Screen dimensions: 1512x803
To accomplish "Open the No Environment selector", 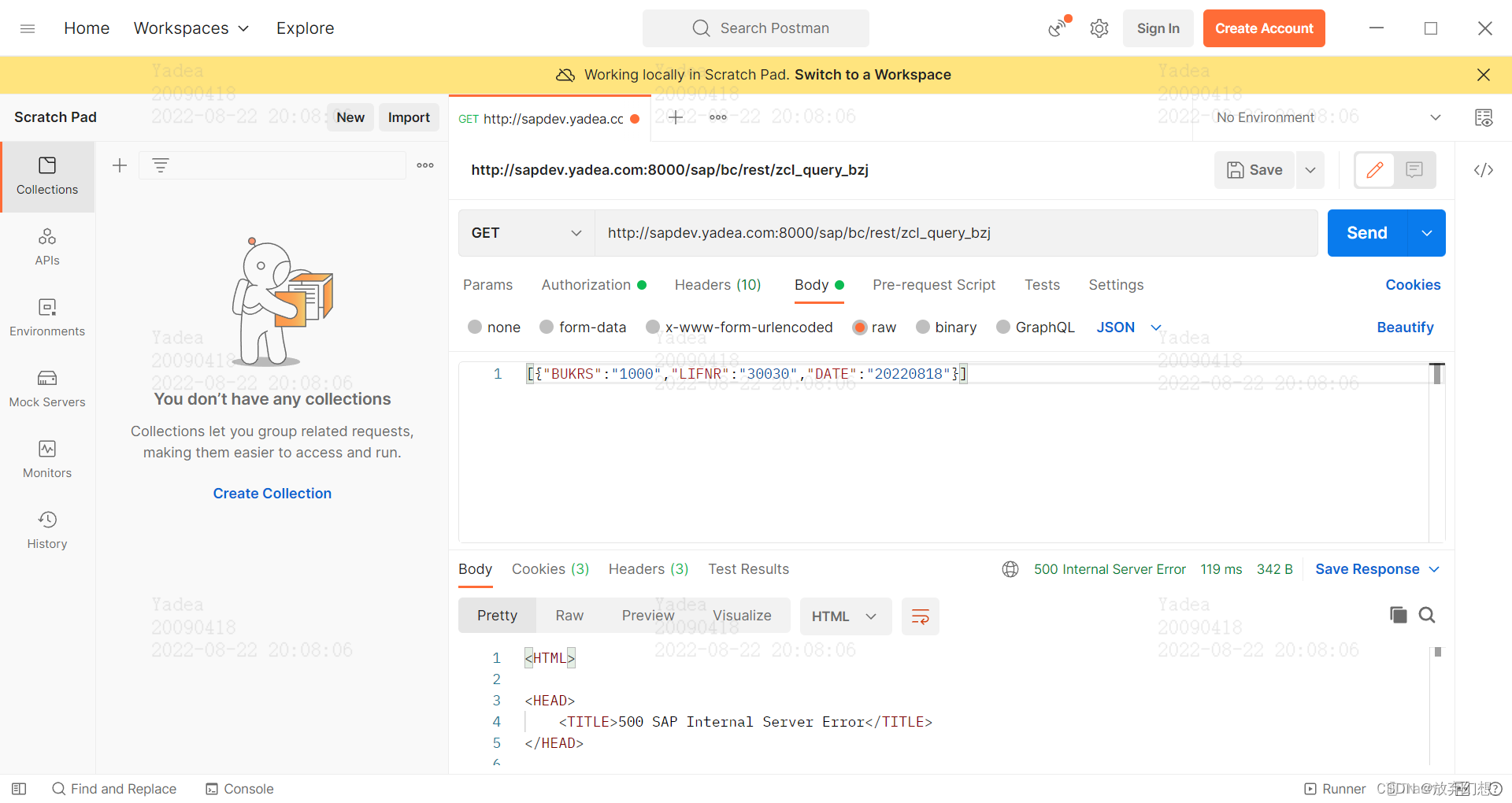I will coord(1329,117).
